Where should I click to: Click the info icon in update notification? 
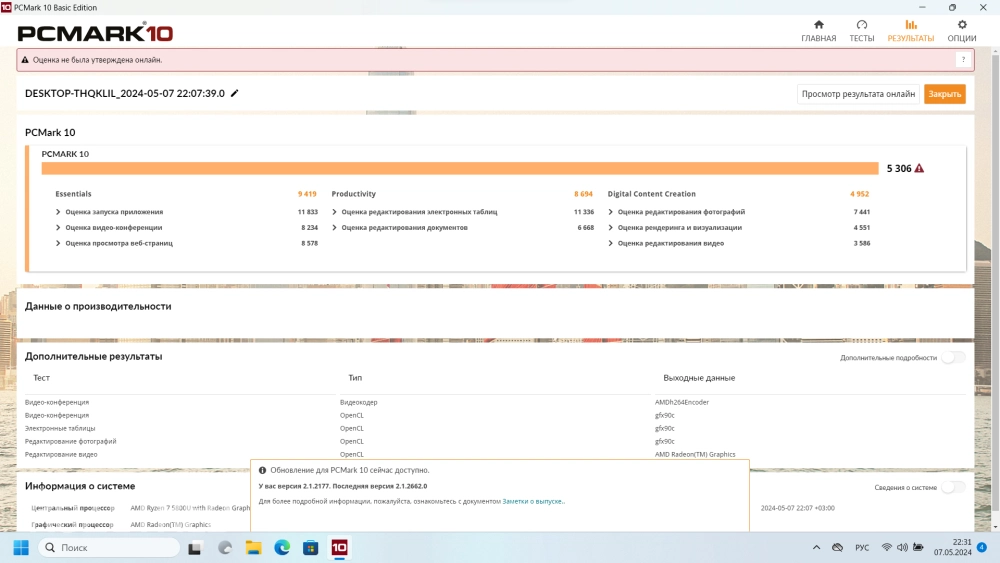[262, 470]
